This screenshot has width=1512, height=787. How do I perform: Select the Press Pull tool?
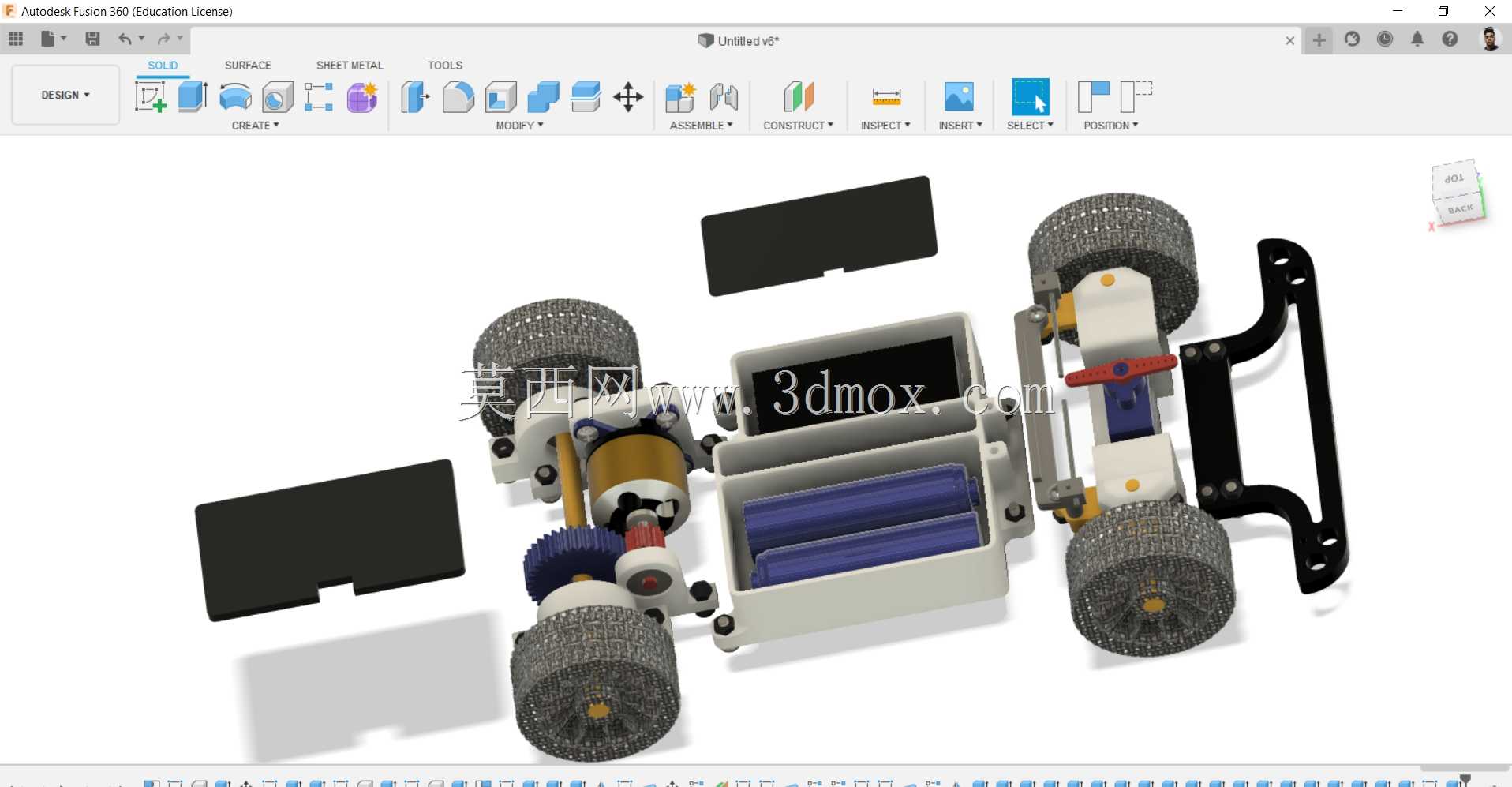[414, 97]
